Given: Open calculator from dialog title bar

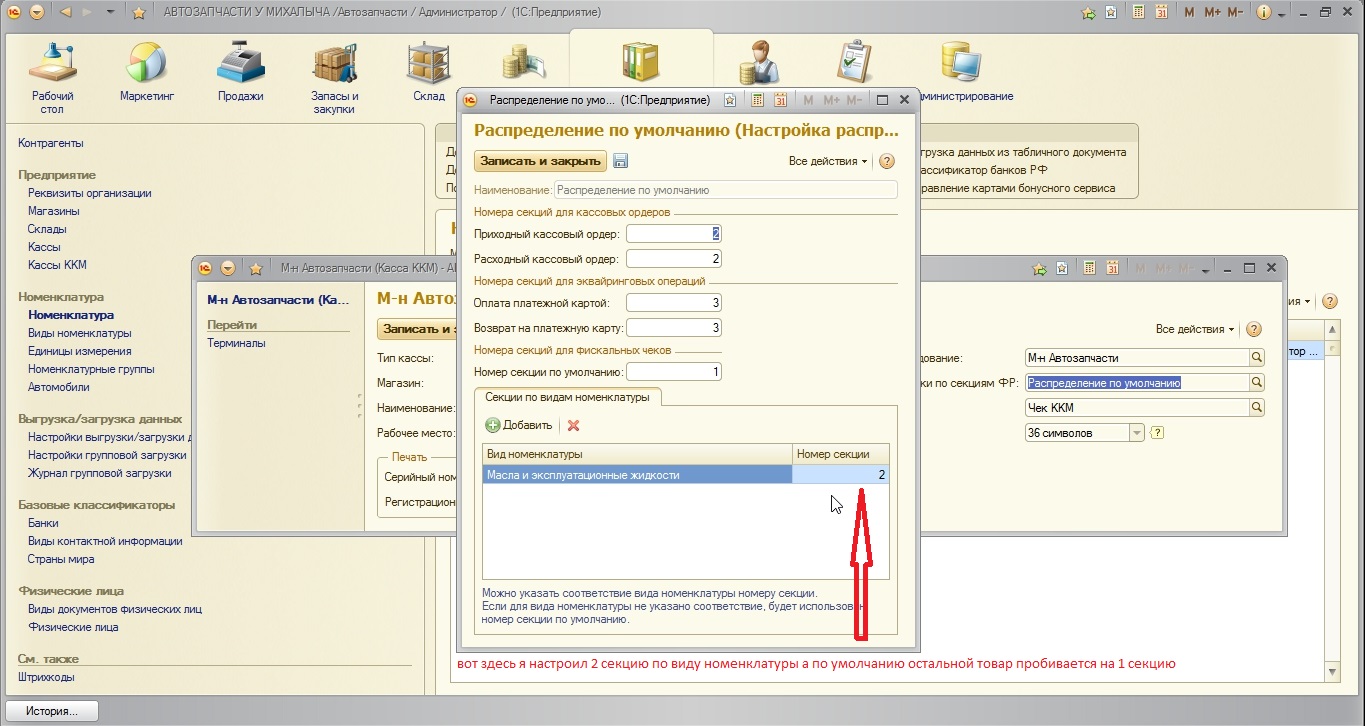Looking at the screenshot, I should (x=758, y=100).
